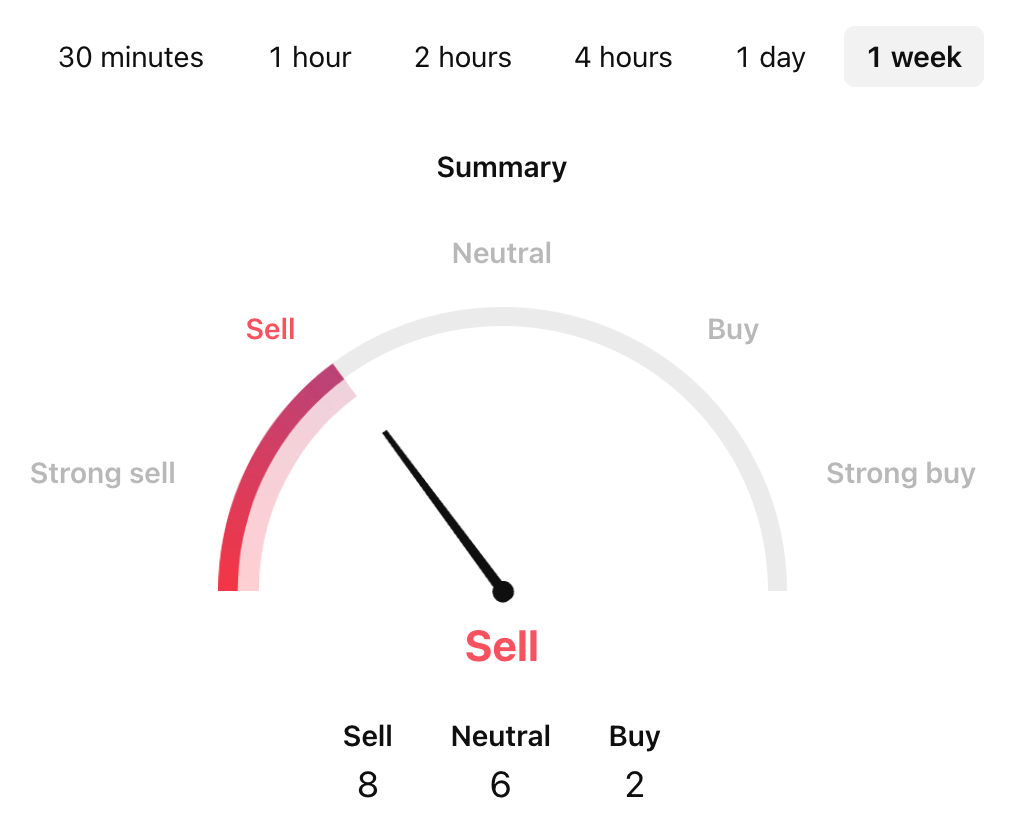Click the red Sell gauge label
This screenshot has width=1010, height=830.
(270, 329)
